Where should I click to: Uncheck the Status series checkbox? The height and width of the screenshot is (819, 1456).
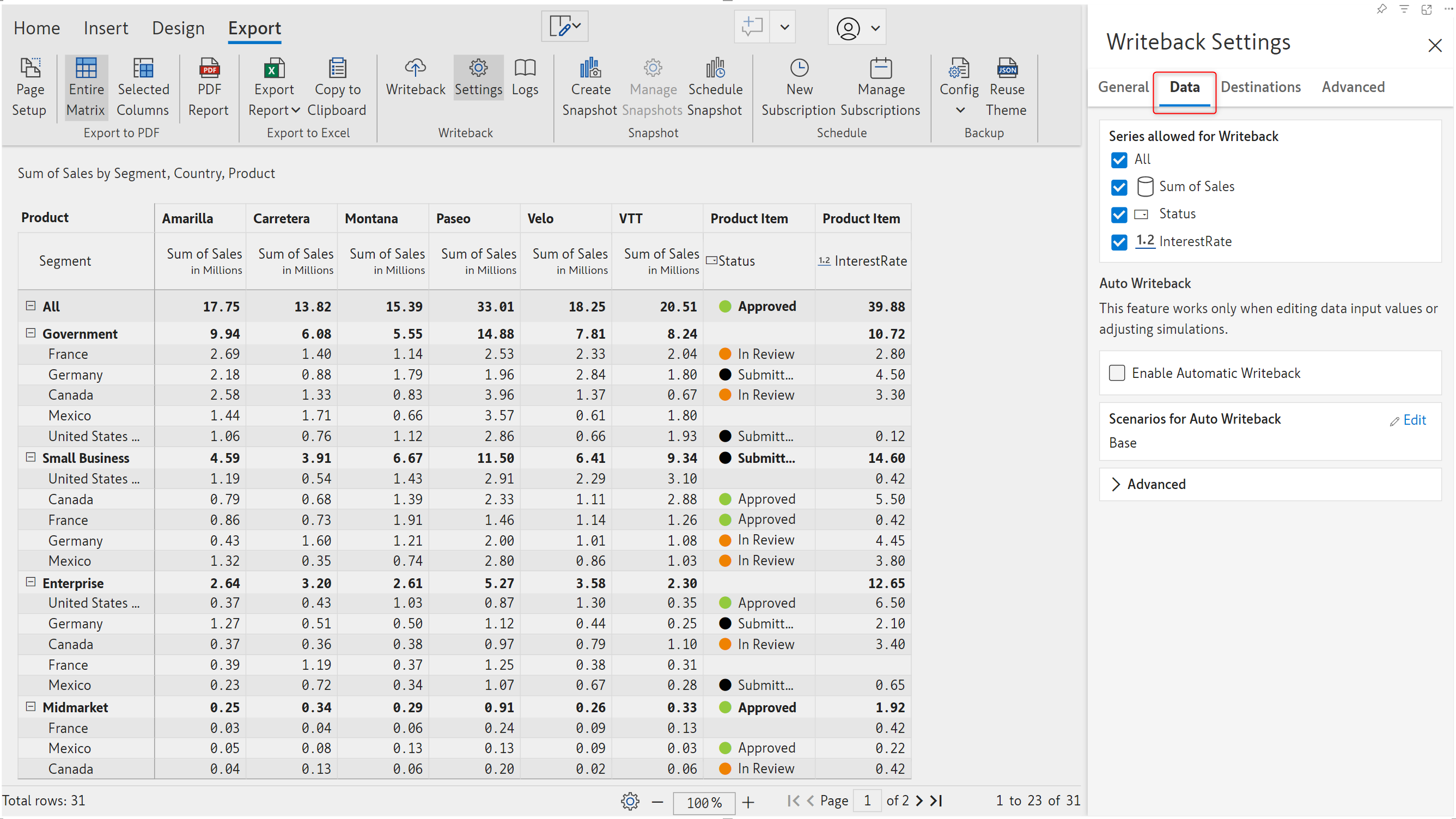1119,215
